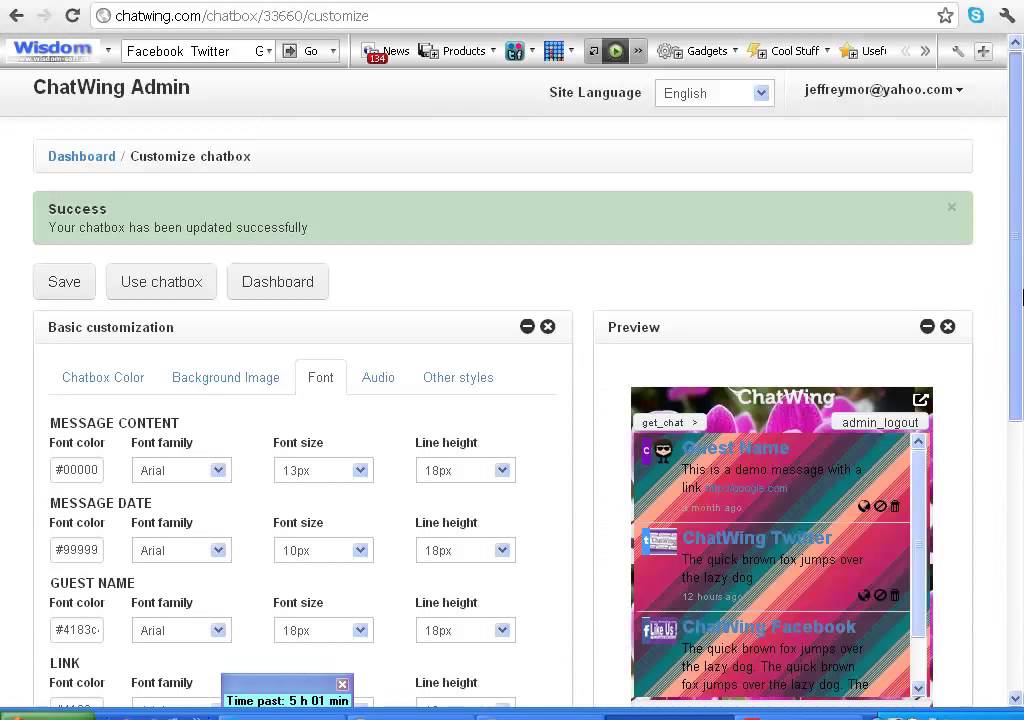Dismiss the Success notification with the X
This screenshot has width=1024, height=720.
point(952,207)
